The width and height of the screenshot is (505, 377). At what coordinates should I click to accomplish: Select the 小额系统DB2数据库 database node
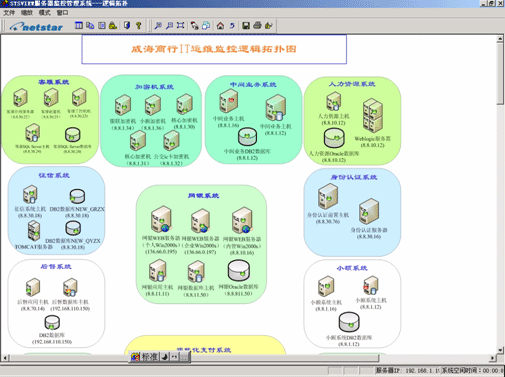coord(349,322)
